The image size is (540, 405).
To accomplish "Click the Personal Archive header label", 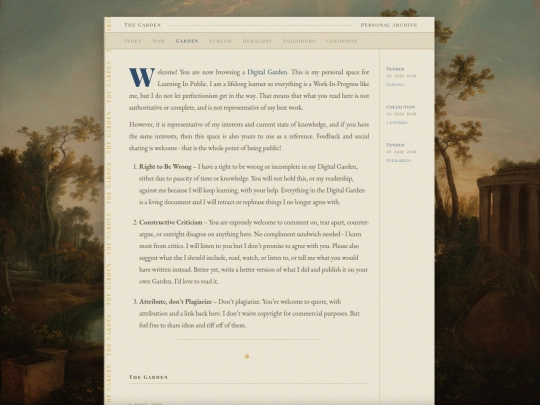I will (389, 25).
